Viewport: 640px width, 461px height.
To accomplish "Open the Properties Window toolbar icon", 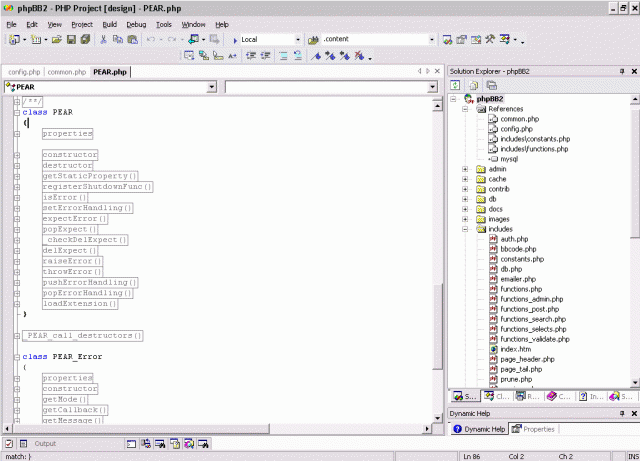I will click(462, 40).
